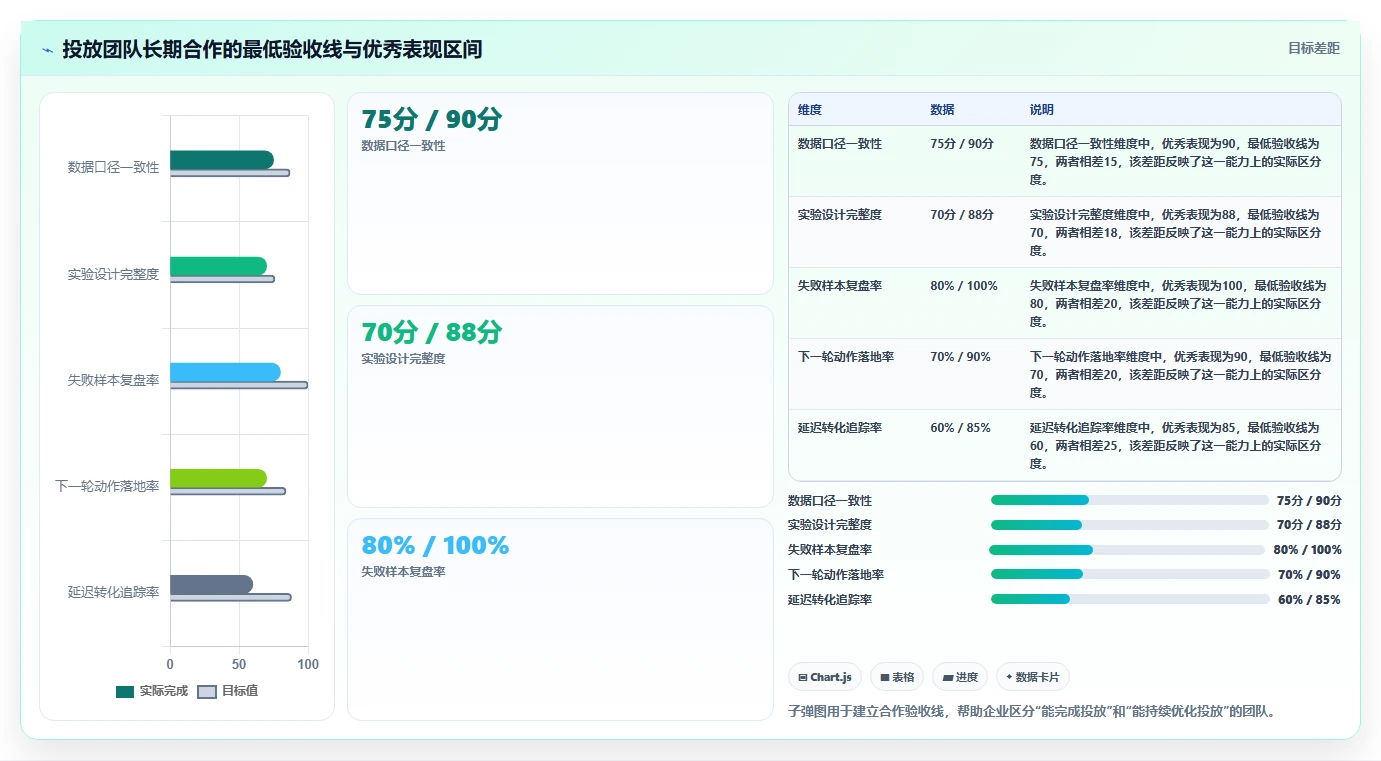Viewport: 1381px width, 761px height.
Task: Toggle the 实际完成 legend swatch
Action: [125, 691]
